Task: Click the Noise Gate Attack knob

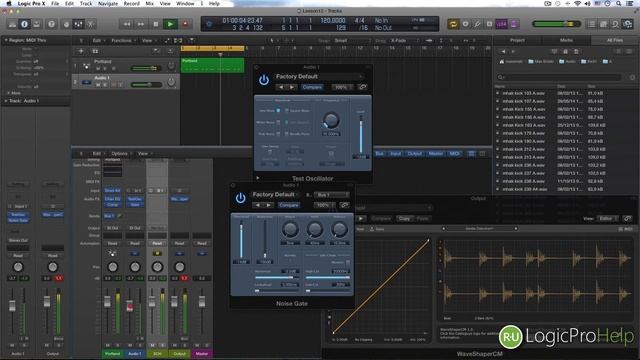Action: click(290, 229)
